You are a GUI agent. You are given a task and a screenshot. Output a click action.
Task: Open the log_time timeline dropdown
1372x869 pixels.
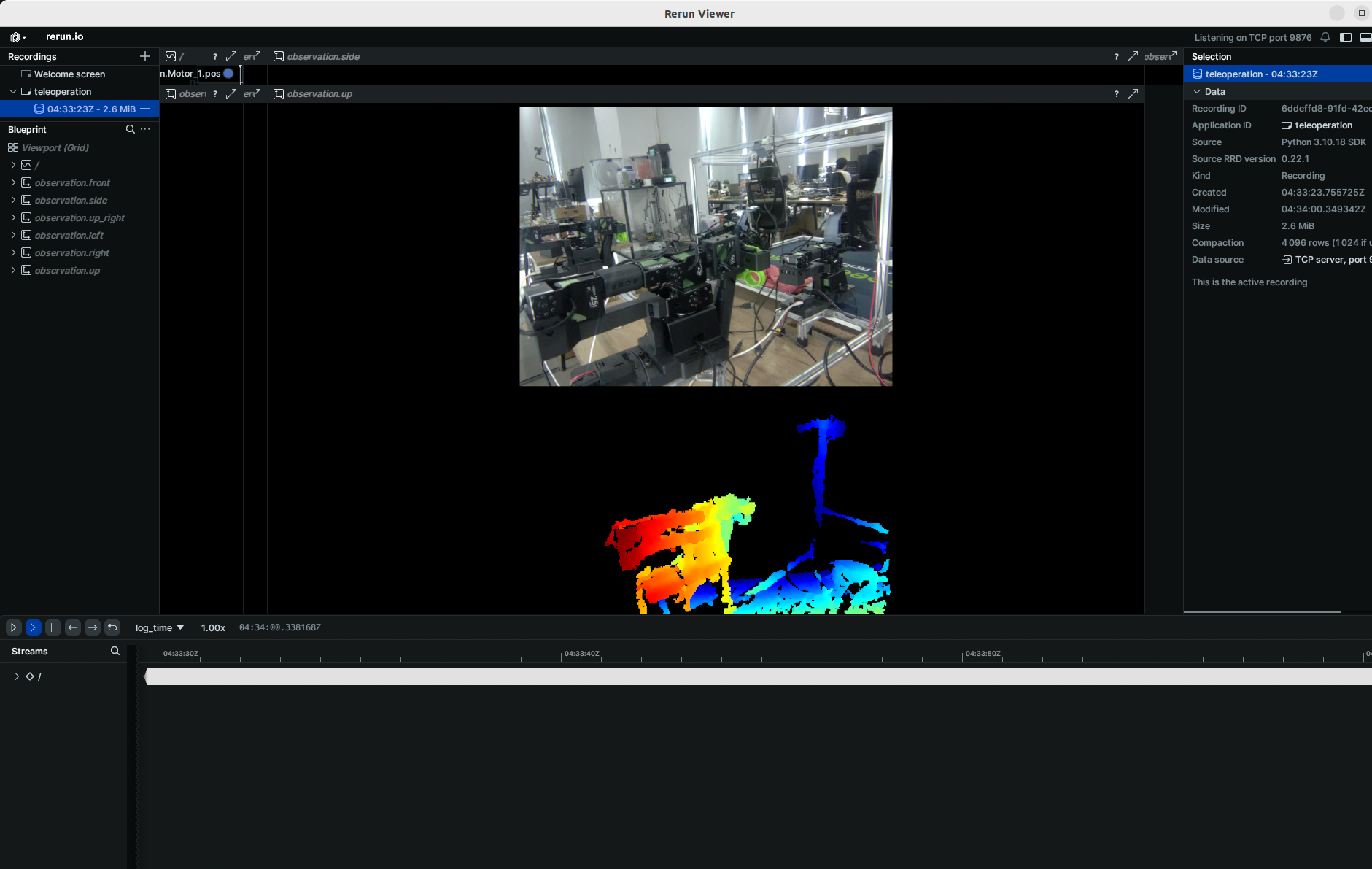(x=159, y=628)
